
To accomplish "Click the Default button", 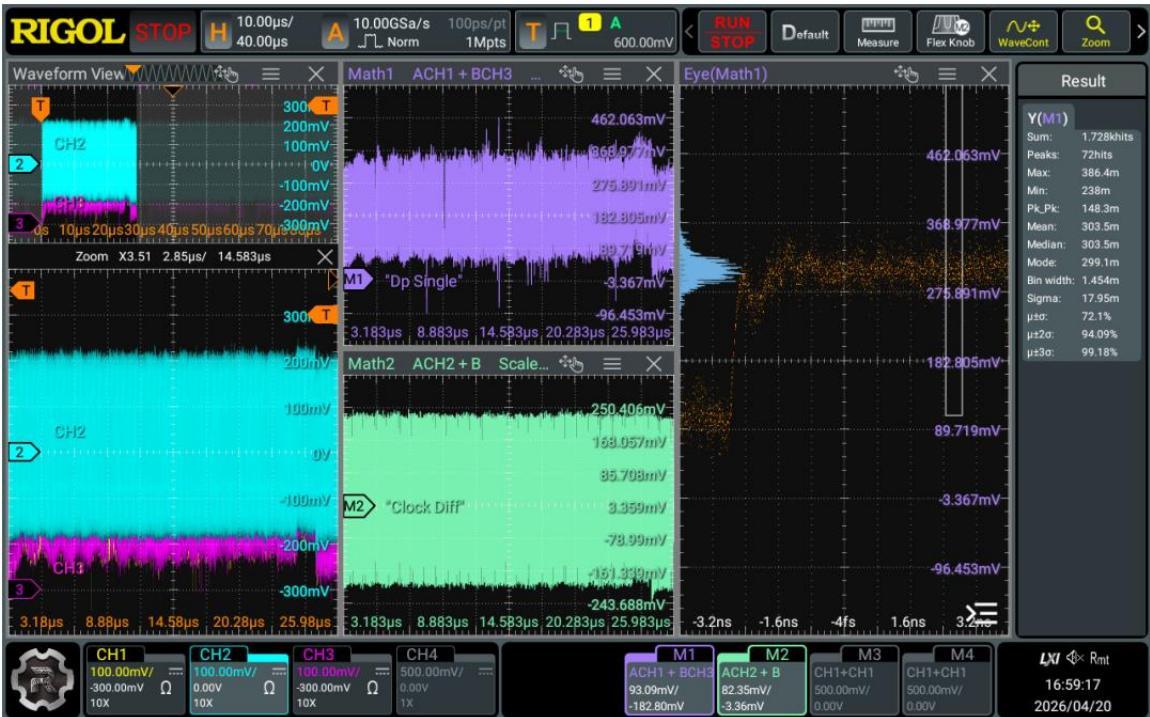I will [x=805, y=32].
